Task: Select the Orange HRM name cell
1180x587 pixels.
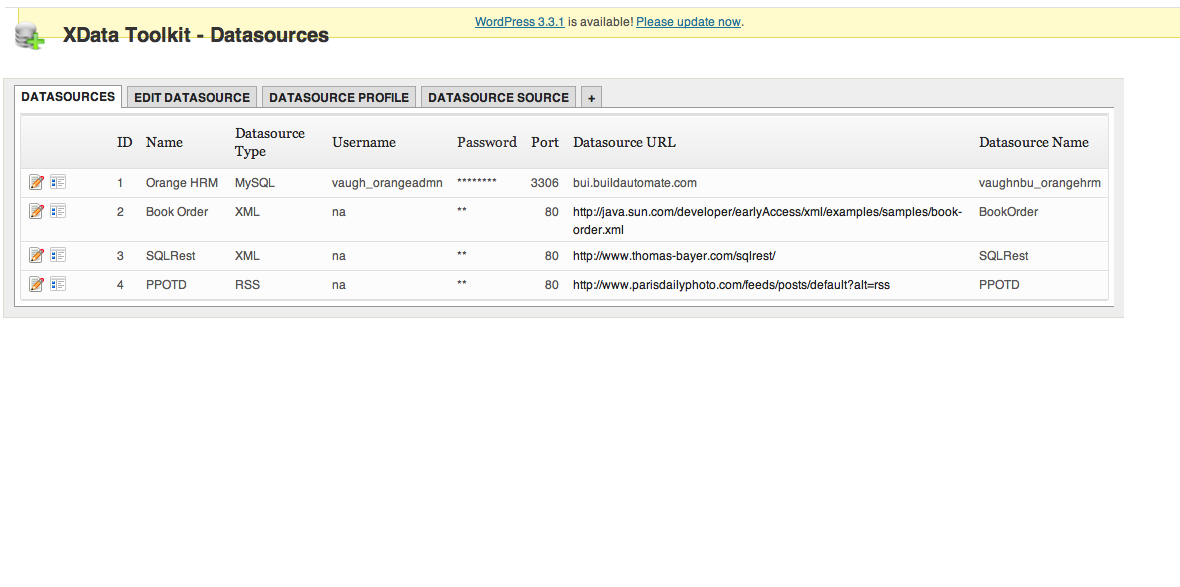Action: [x=182, y=182]
